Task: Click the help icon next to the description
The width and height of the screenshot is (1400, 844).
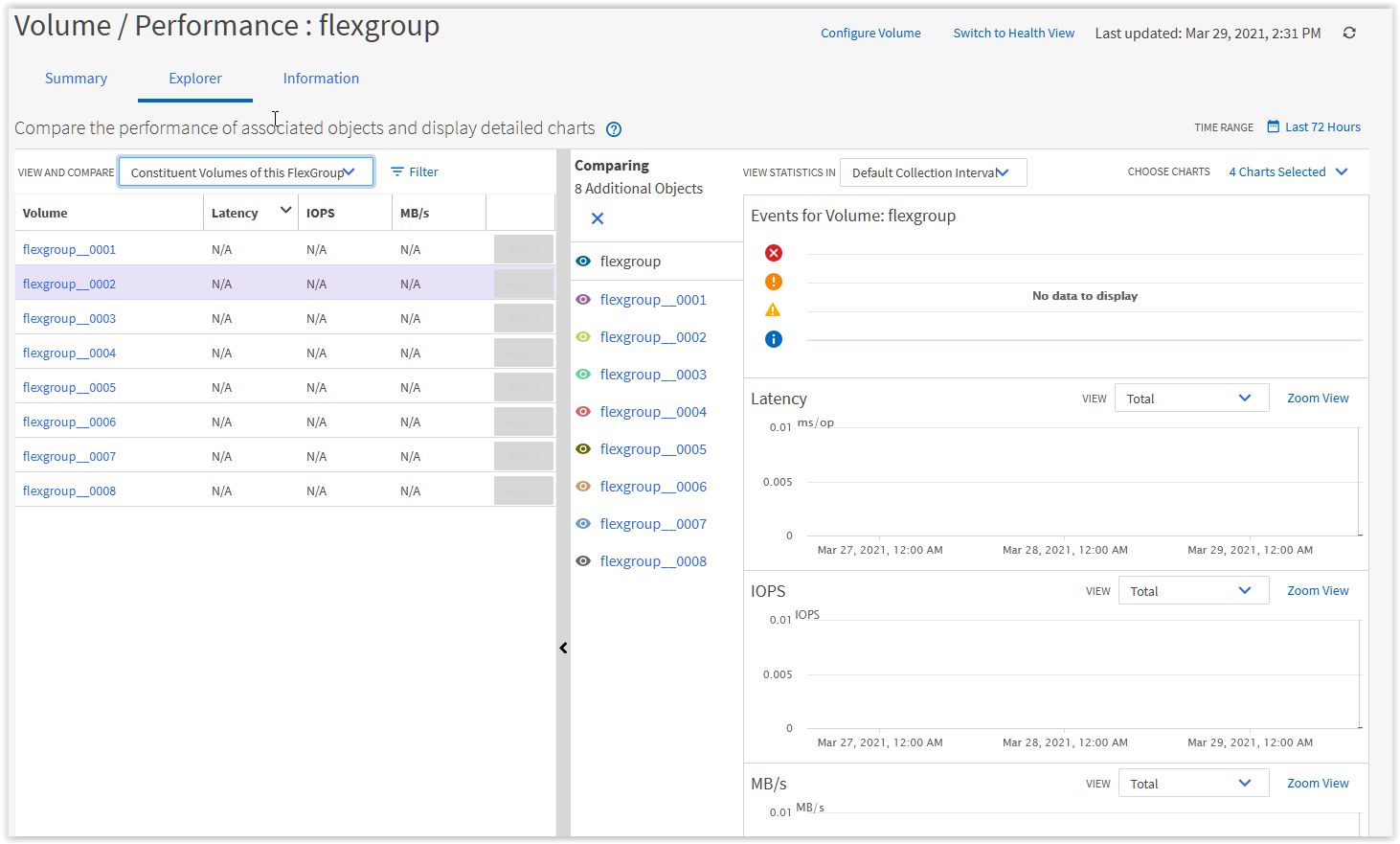Action: [x=614, y=129]
